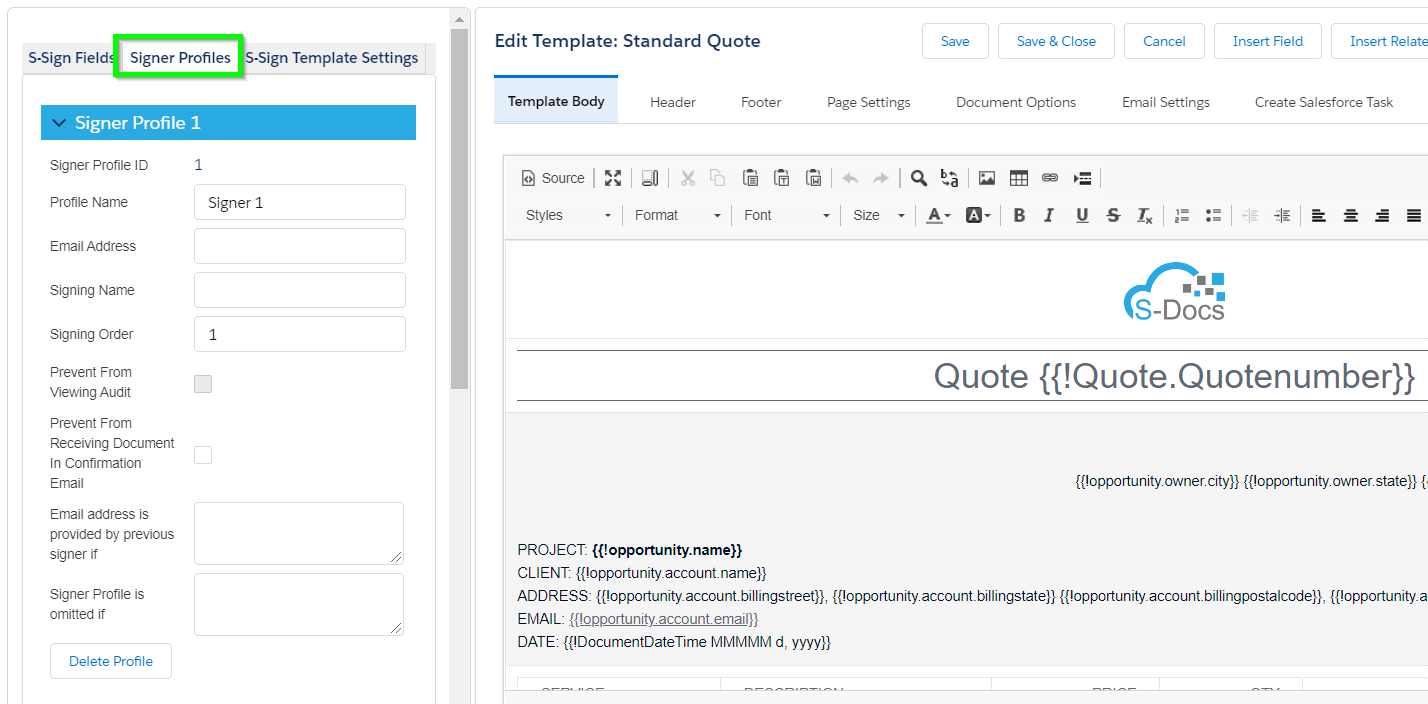Viewport: 1428px width, 704px height.
Task: Click the 'provided by previous signer if' textarea
Action: (299, 533)
